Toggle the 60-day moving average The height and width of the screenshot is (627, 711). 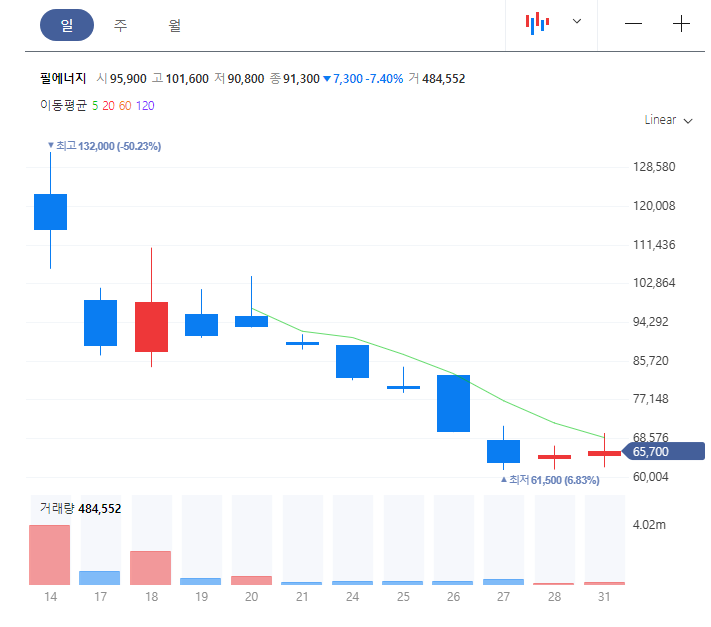point(125,106)
